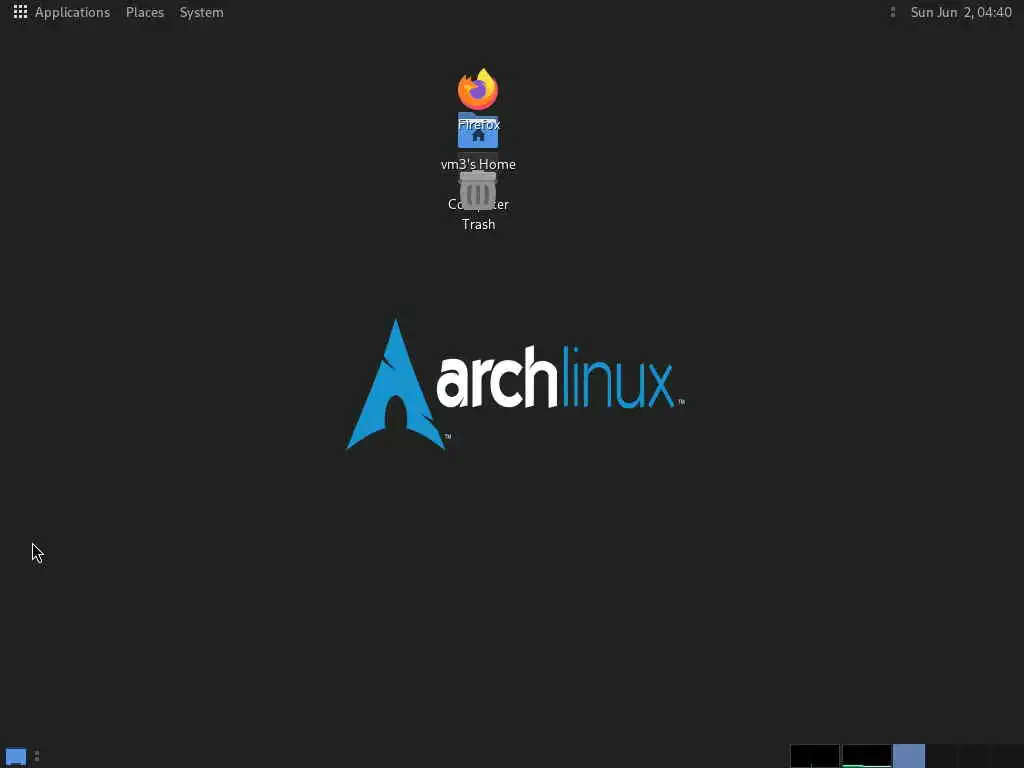Click the Show Desktop button in bottom panel
Viewport: 1024px width, 768px height.
[x=16, y=757]
